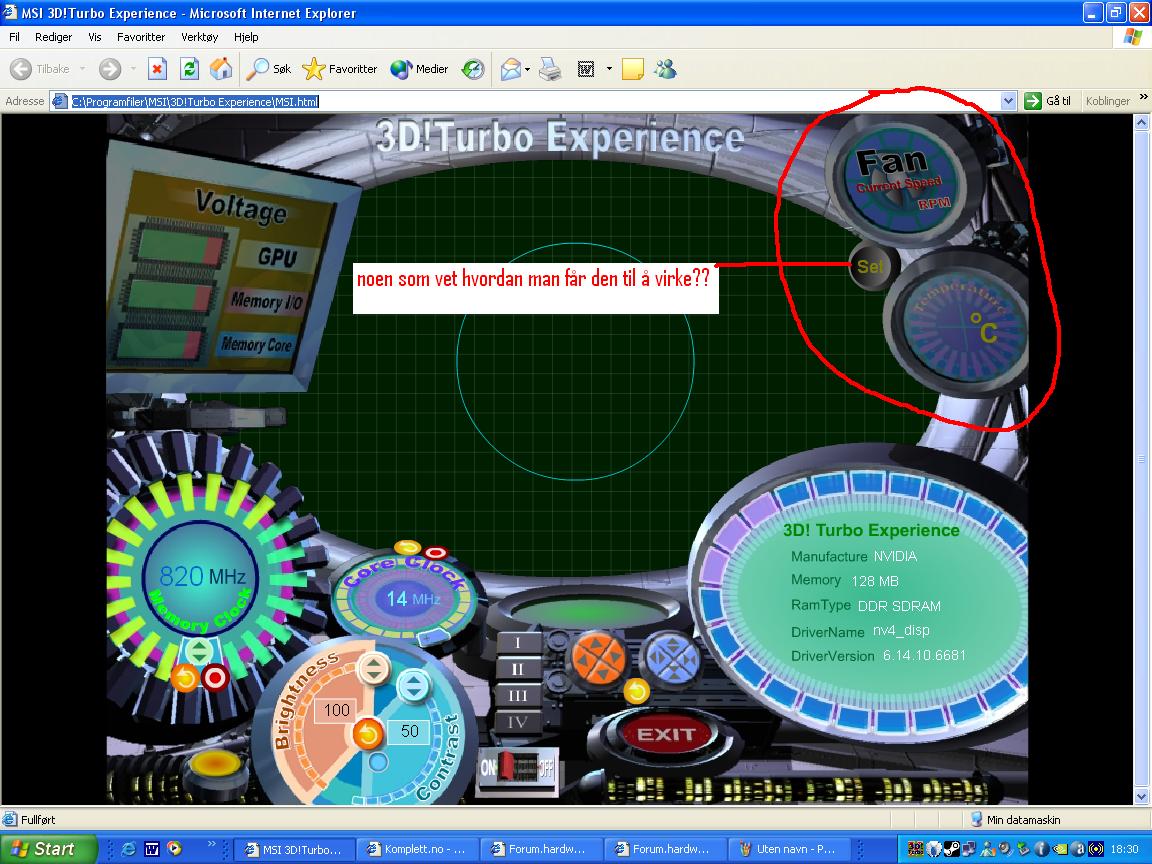Click the Core Clock yellow reset icon
The width and height of the screenshot is (1152, 864).
tap(407, 547)
